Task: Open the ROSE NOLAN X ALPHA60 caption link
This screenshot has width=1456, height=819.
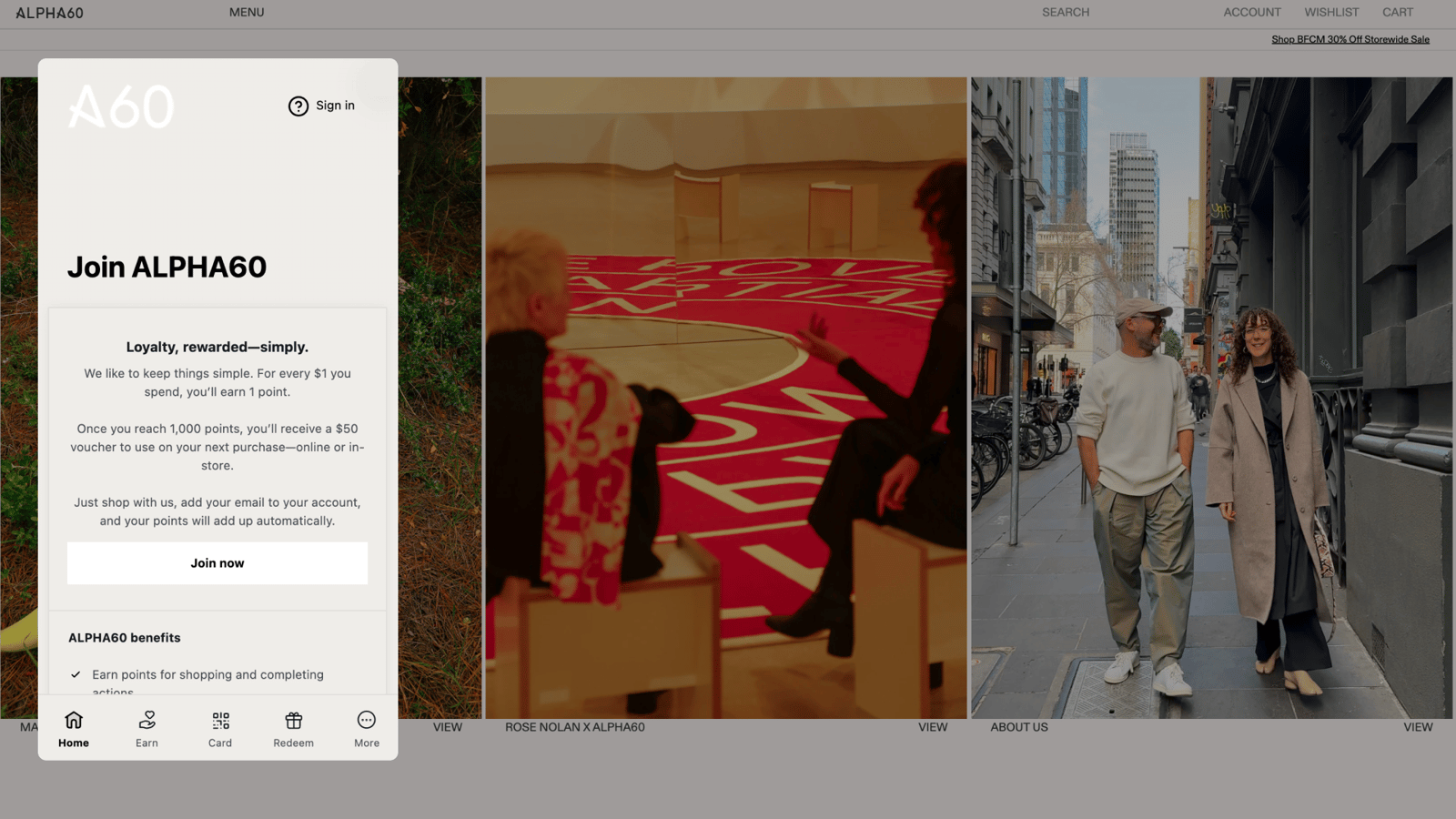Action: (x=575, y=727)
